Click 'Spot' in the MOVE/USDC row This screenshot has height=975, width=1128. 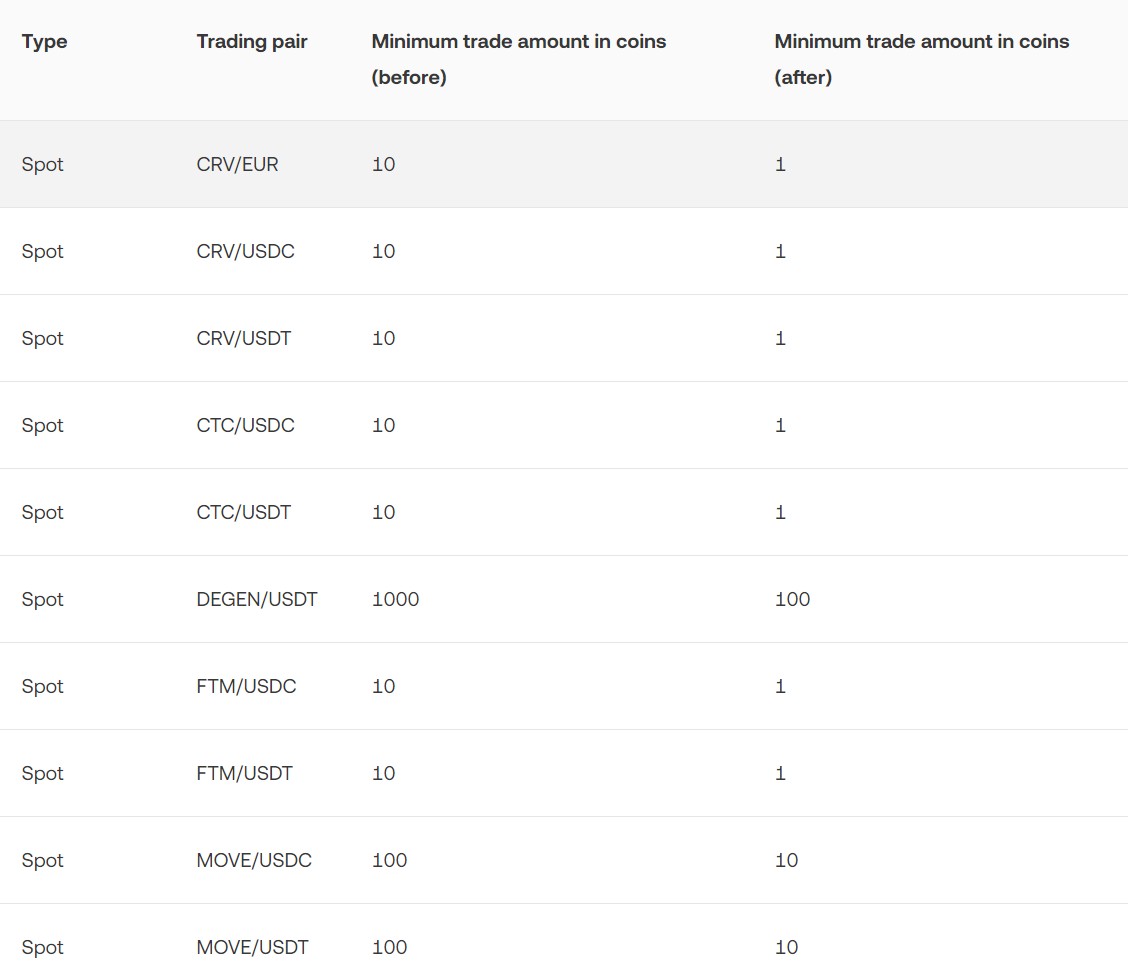(x=42, y=861)
